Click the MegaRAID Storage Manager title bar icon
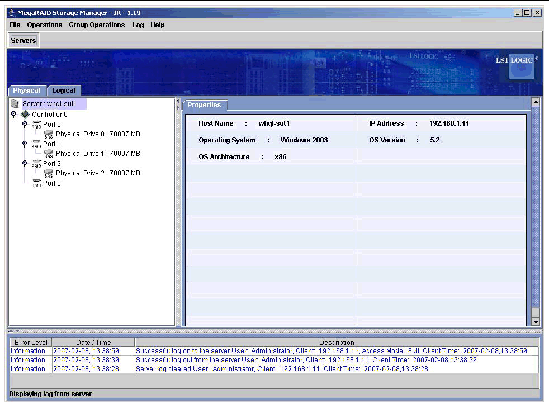The height and width of the screenshot is (406, 549). tap(12, 13)
